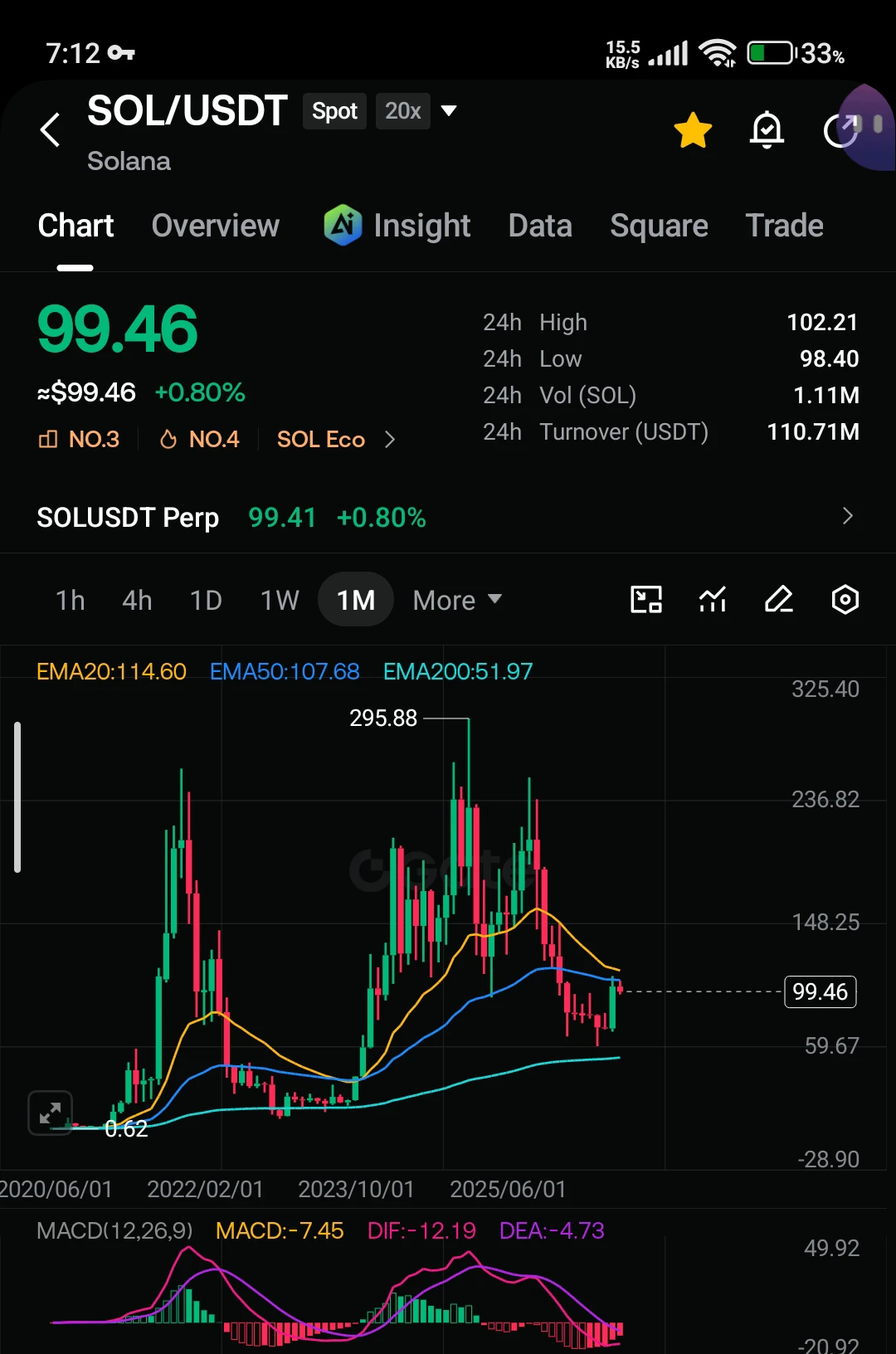Tap the left-edge vertical scroll handle
Viewport: 896px width, 1354px height.
pyautogui.click(x=17, y=796)
